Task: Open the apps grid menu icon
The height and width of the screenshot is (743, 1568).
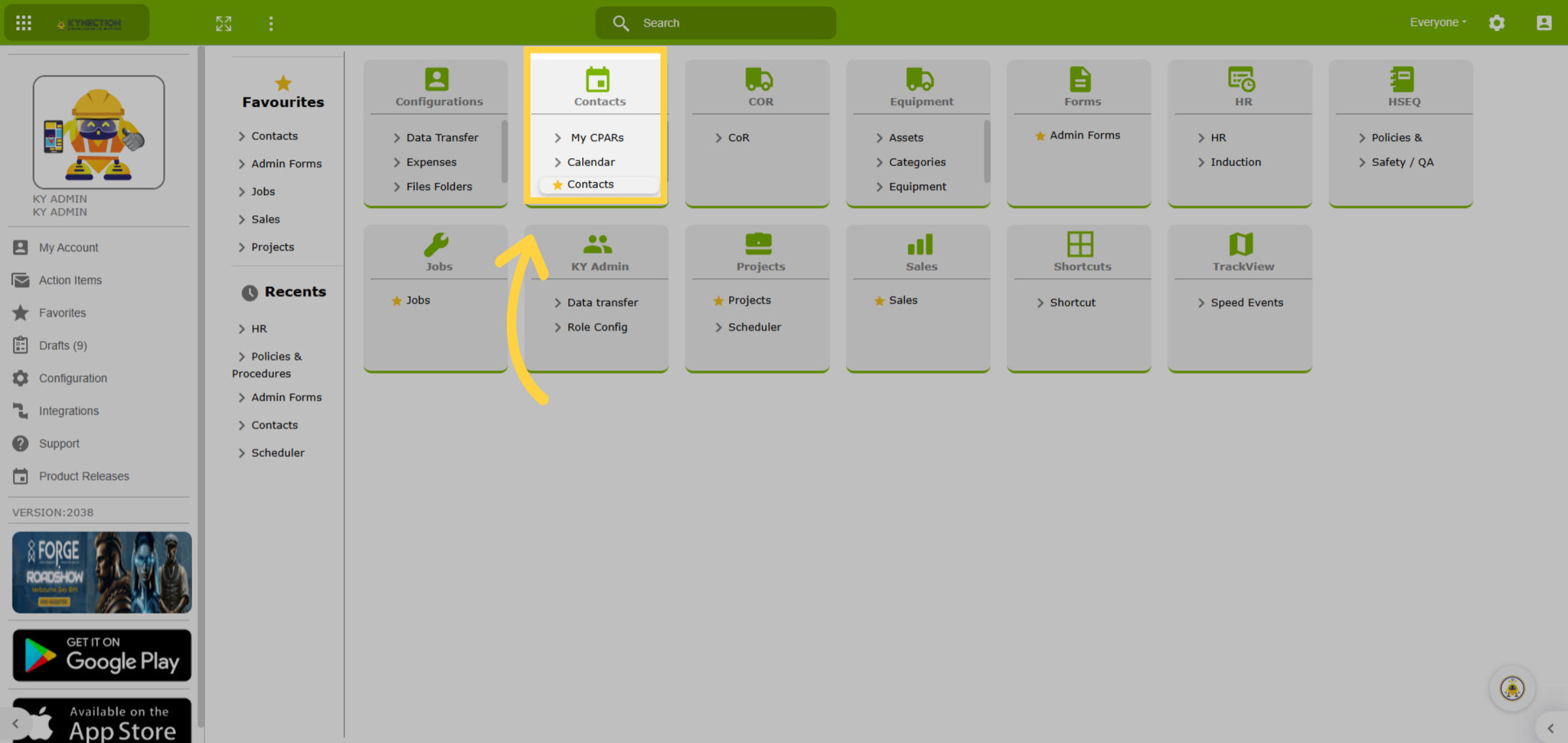Action: 24,23
